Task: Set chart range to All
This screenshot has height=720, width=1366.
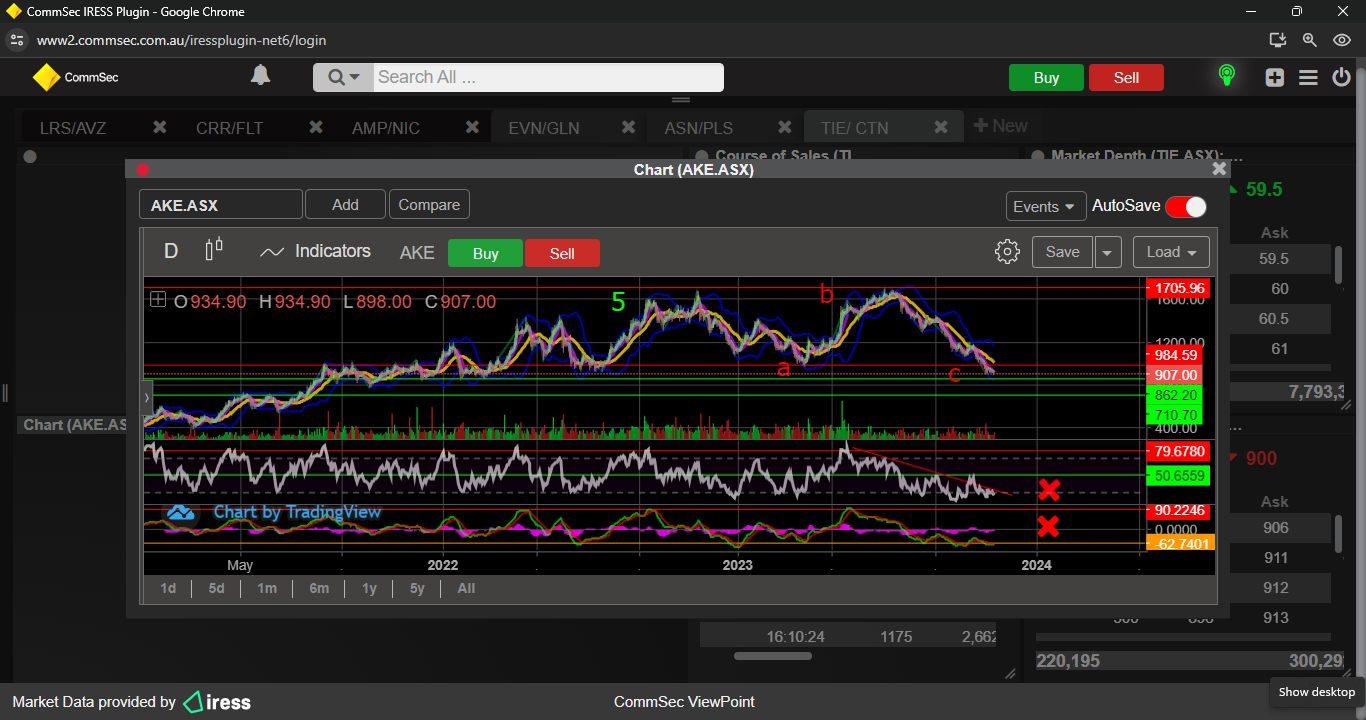Action: (466, 588)
